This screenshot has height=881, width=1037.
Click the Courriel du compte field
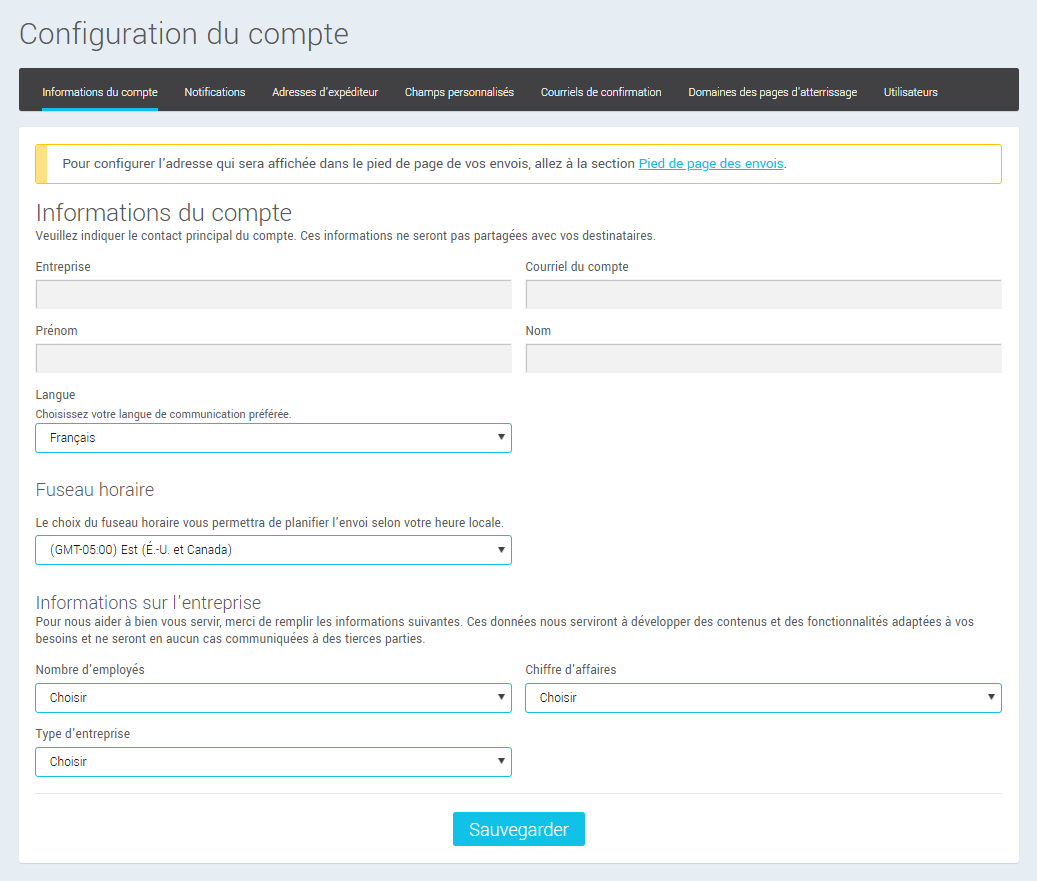coord(763,293)
